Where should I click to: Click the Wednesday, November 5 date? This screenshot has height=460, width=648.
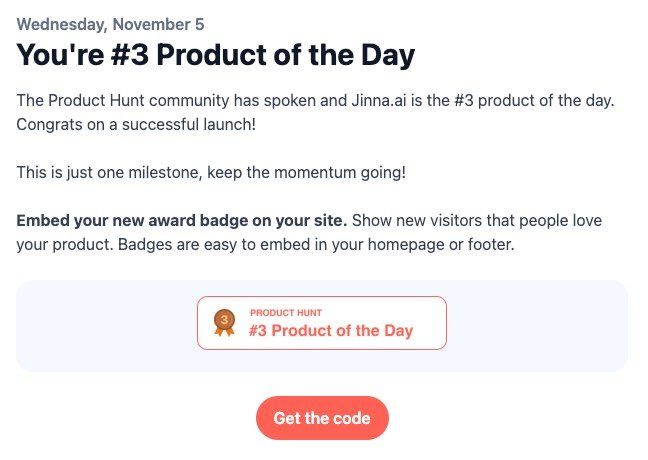pyautogui.click(x=110, y=23)
